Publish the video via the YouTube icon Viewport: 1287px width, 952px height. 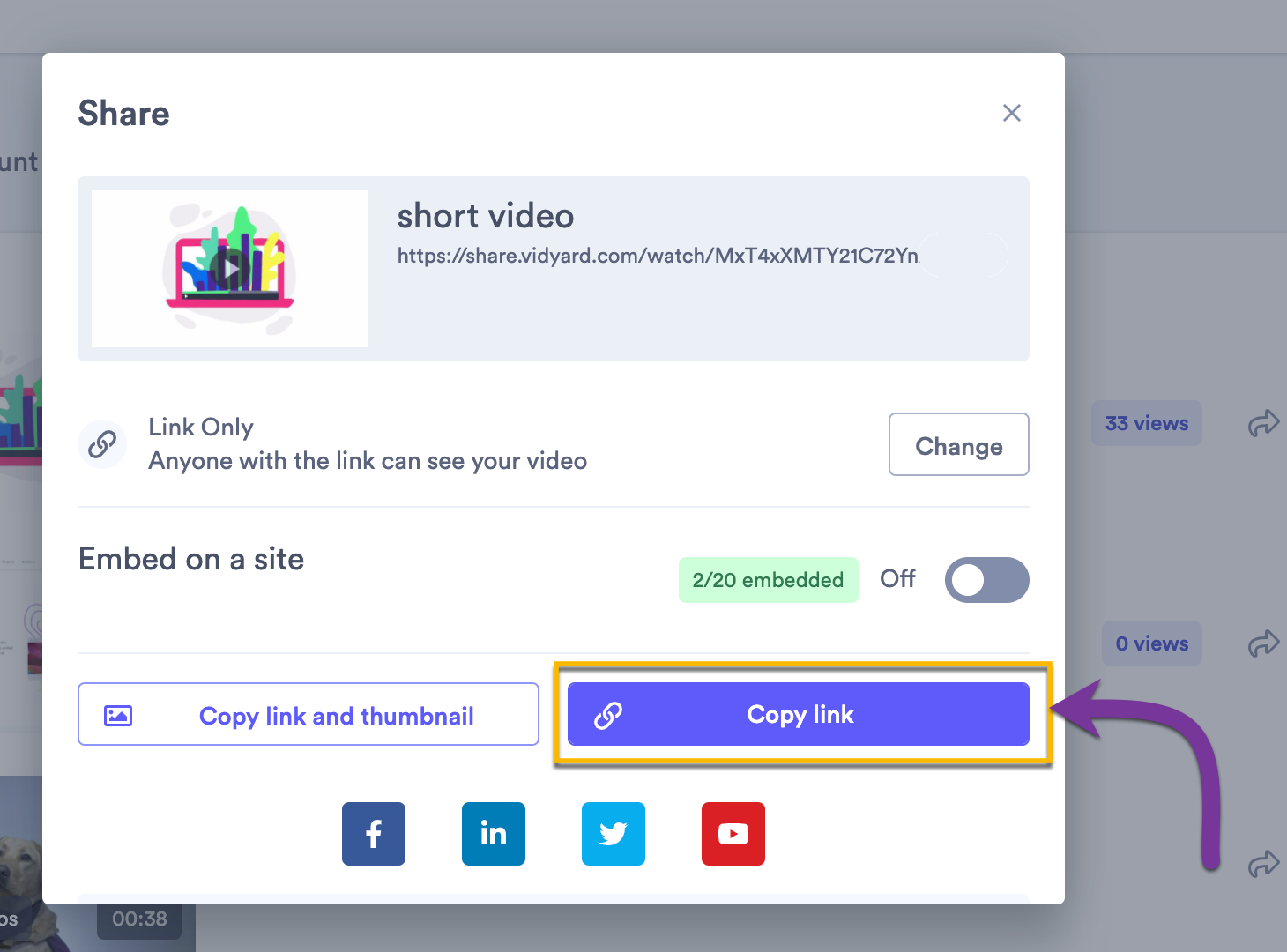tap(733, 834)
